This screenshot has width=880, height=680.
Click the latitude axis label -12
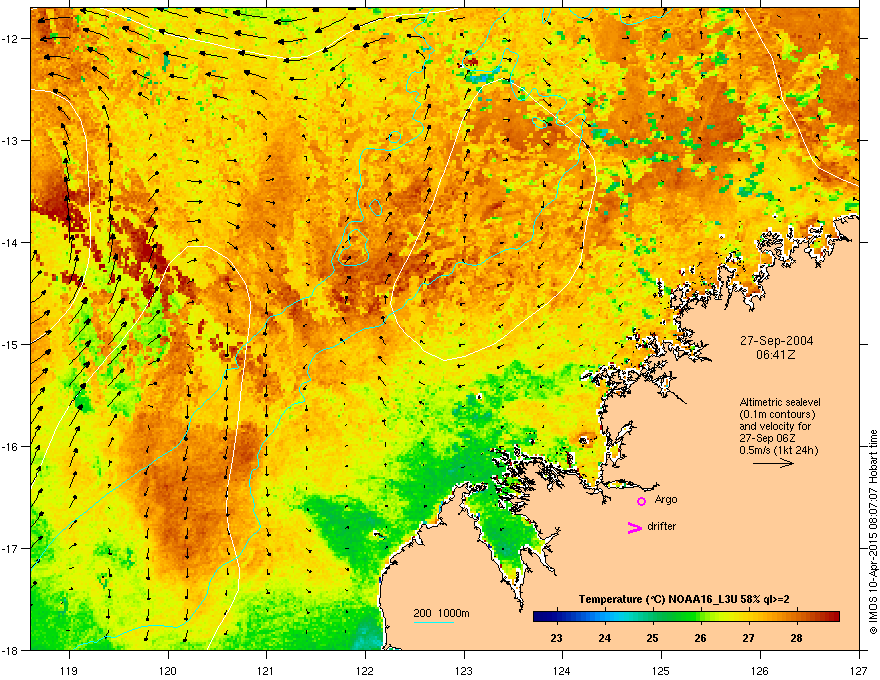pyautogui.click(x=10, y=39)
